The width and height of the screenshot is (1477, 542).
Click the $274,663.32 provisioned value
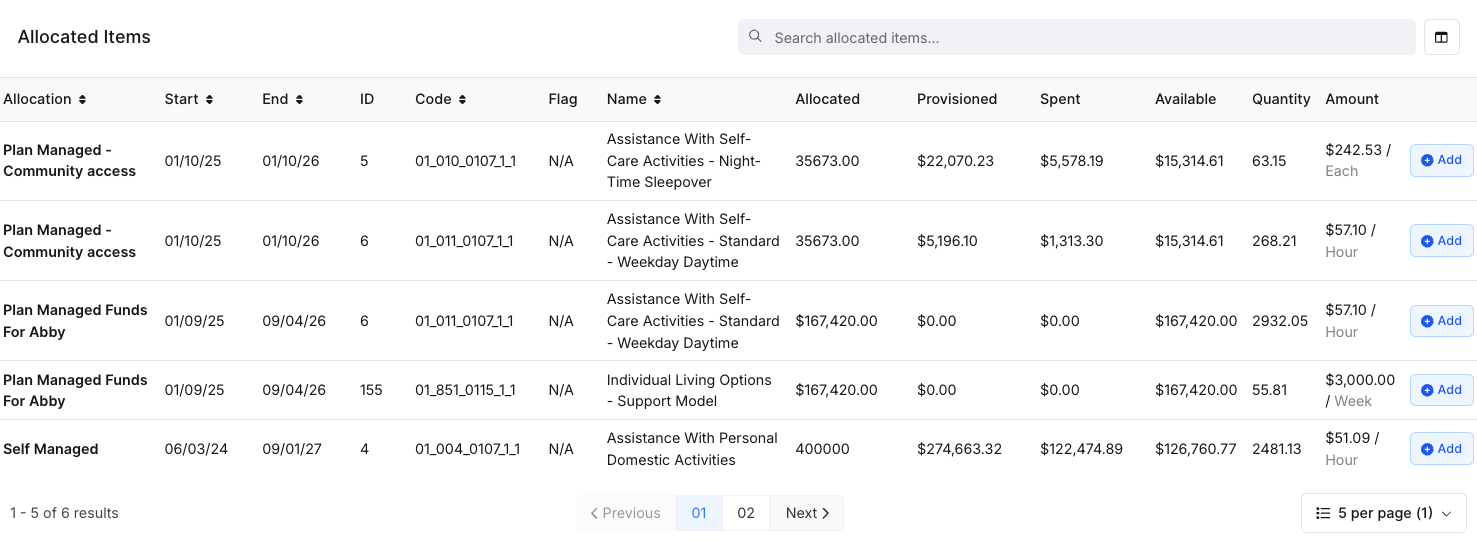(959, 449)
